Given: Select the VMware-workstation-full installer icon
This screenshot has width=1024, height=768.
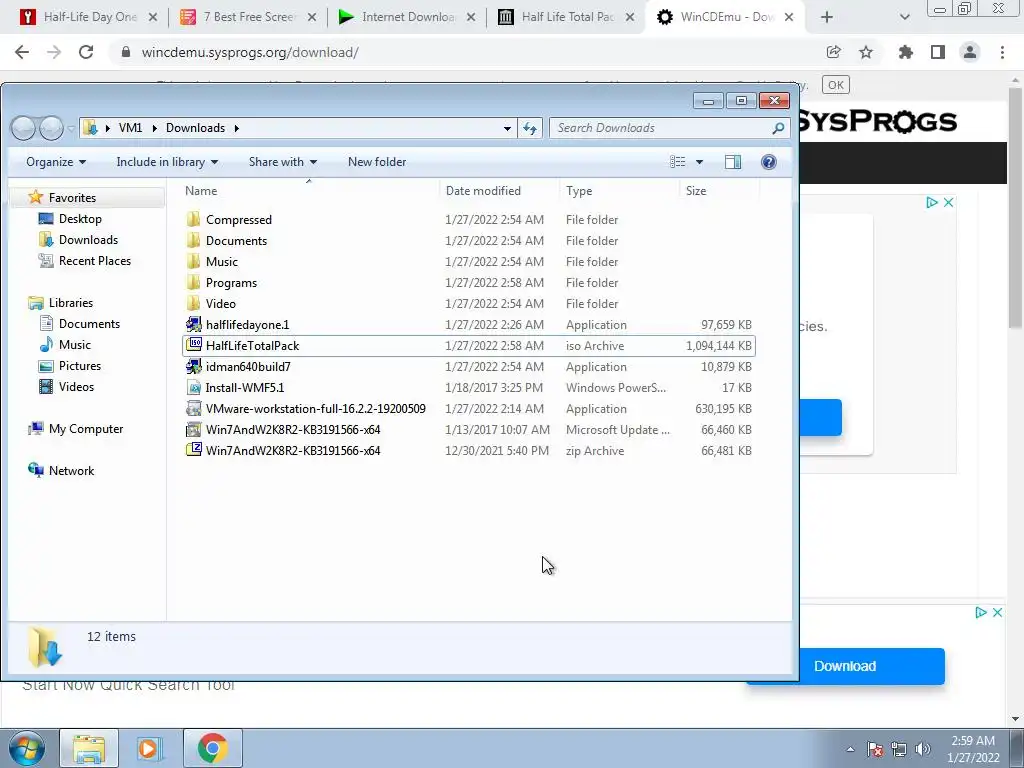Looking at the screenshot, I should coord(194,408).
